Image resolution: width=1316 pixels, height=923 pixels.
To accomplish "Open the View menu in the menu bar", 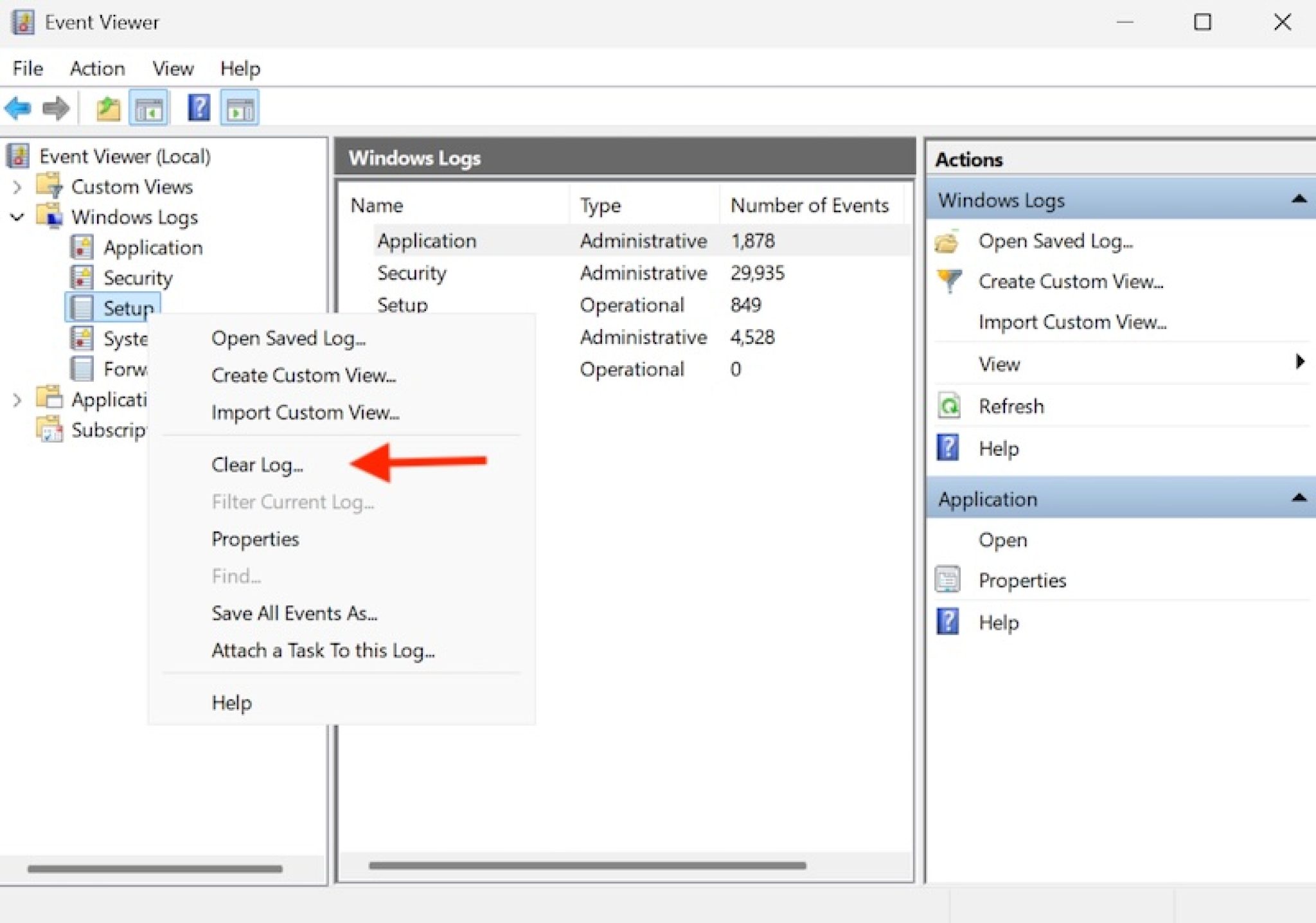I will pyautogui.click(x=173, y=68).
